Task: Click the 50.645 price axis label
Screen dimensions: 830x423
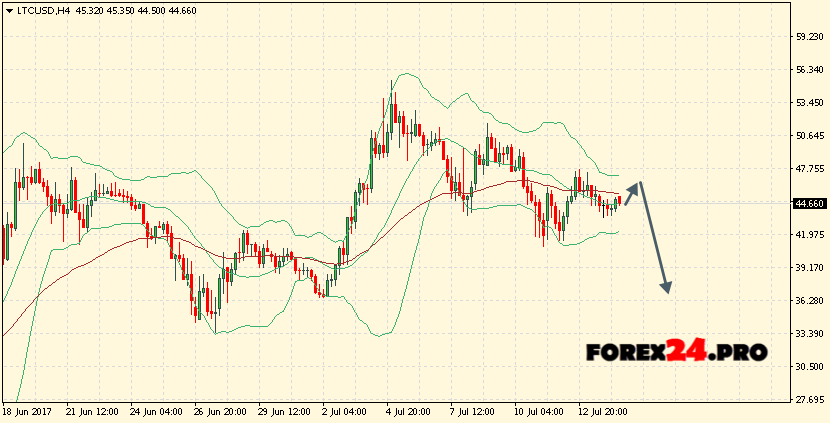Action: click(808, 136)
